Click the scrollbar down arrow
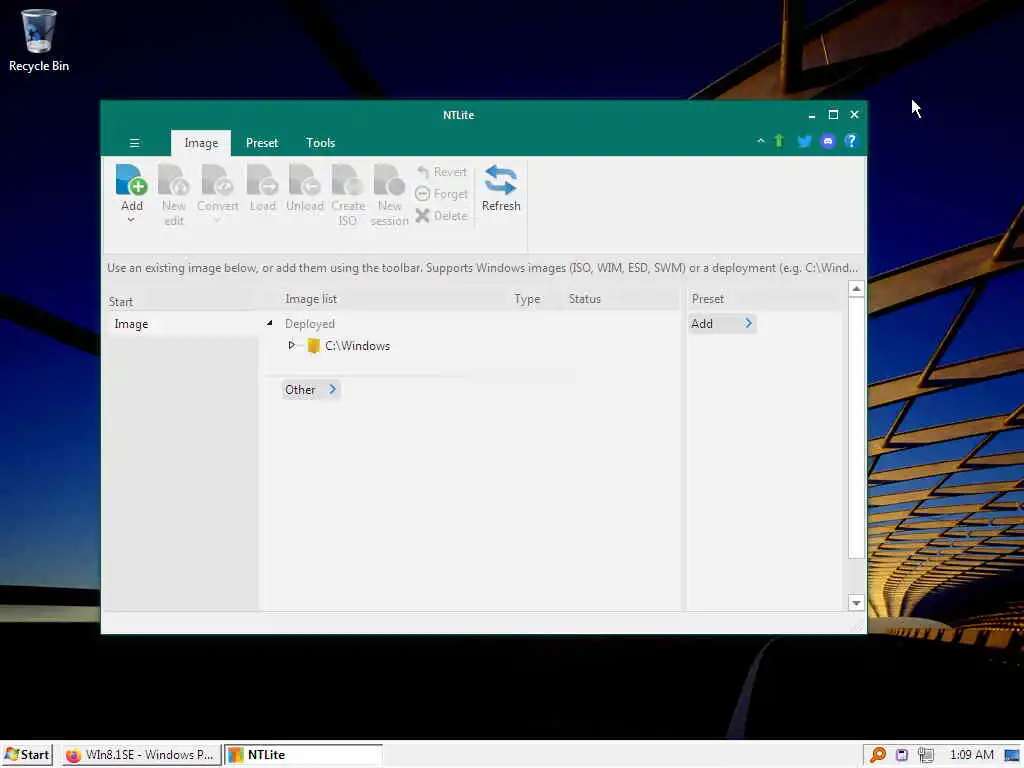This screenshot has height=768, width=1024. tap(856, 603)
